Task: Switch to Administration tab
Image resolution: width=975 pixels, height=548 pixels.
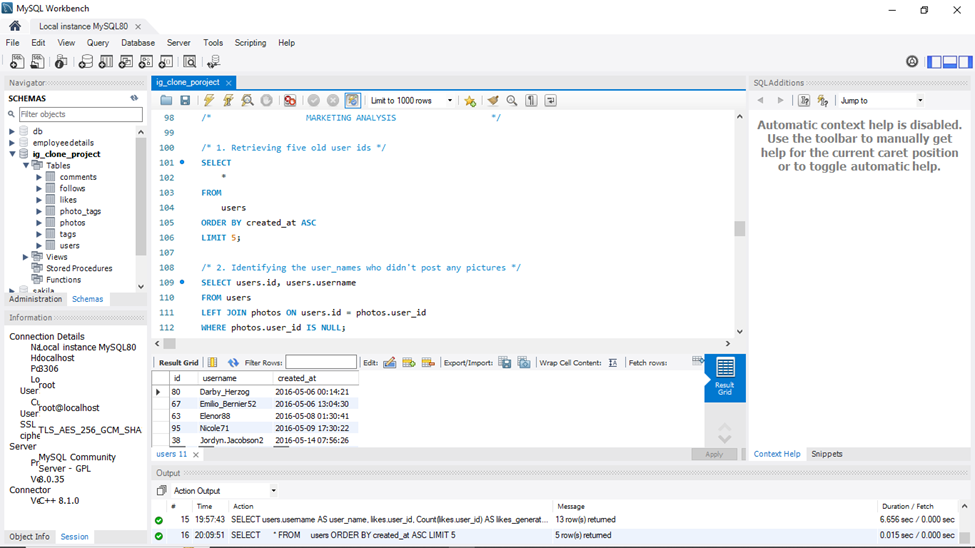Action: (35, 299)
